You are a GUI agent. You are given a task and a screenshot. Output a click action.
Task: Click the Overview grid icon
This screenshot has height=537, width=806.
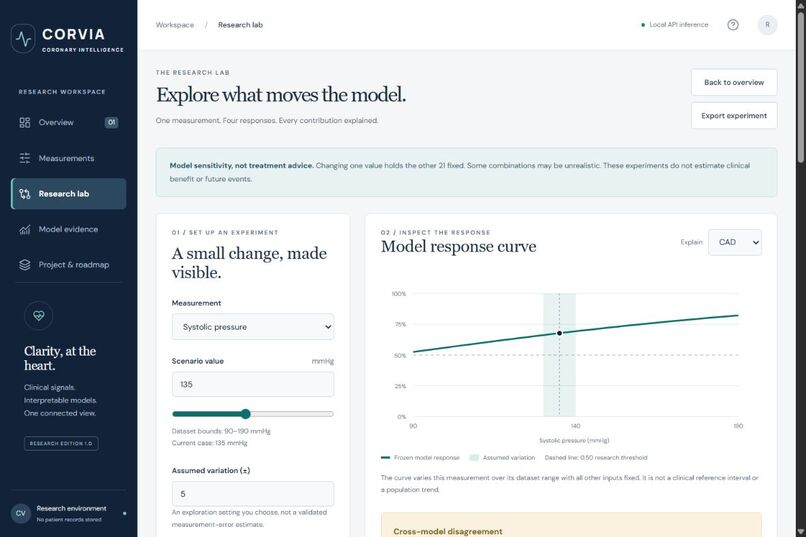pos(25,122)
